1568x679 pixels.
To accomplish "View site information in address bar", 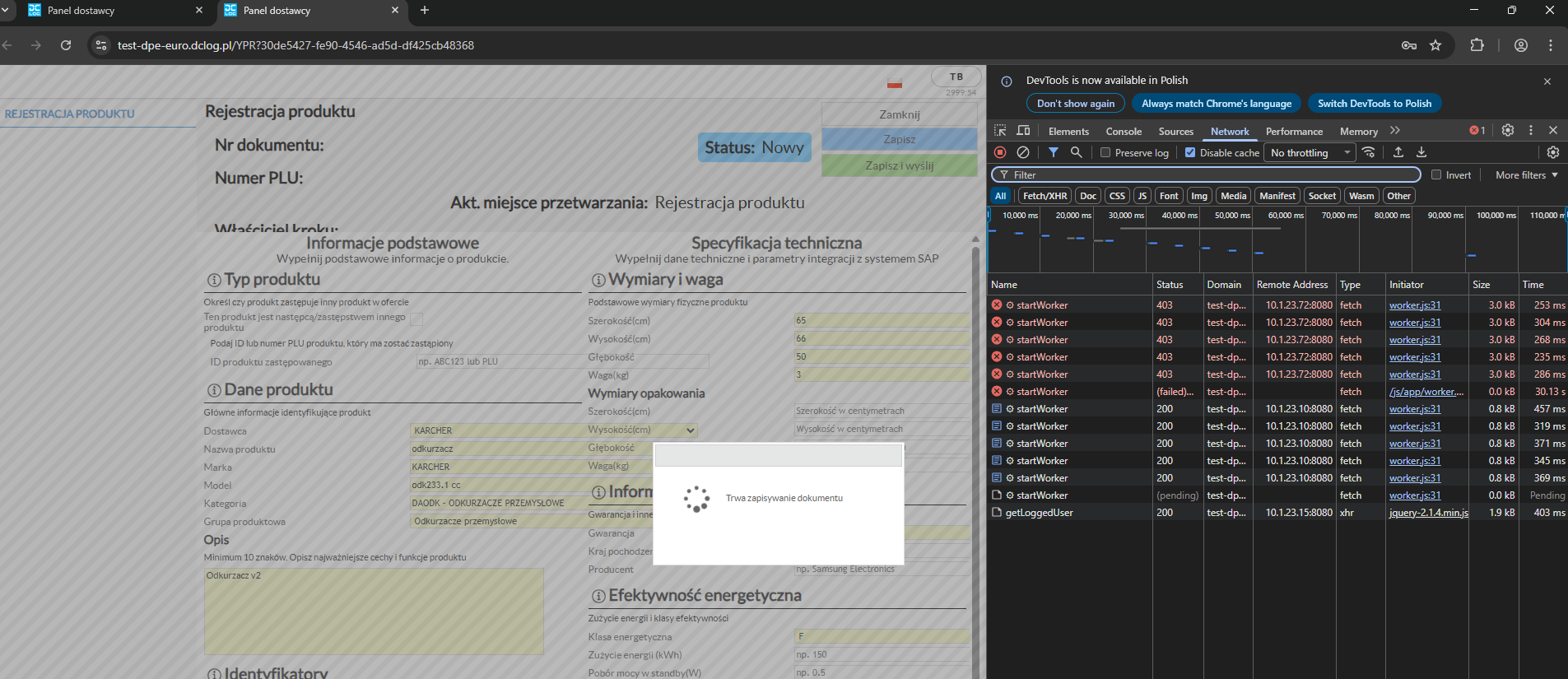I will (101, 45).
